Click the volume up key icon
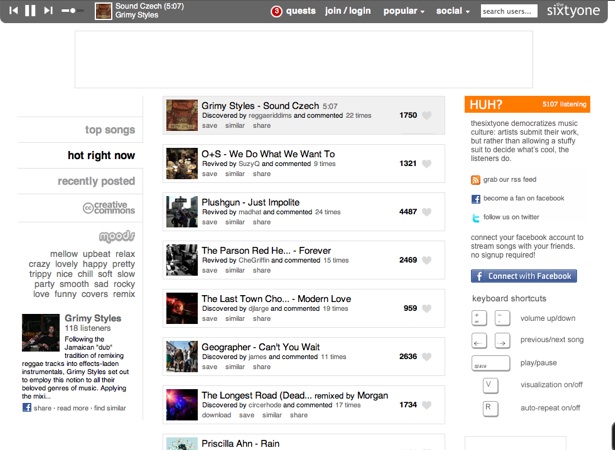 [x=479, y=318]
